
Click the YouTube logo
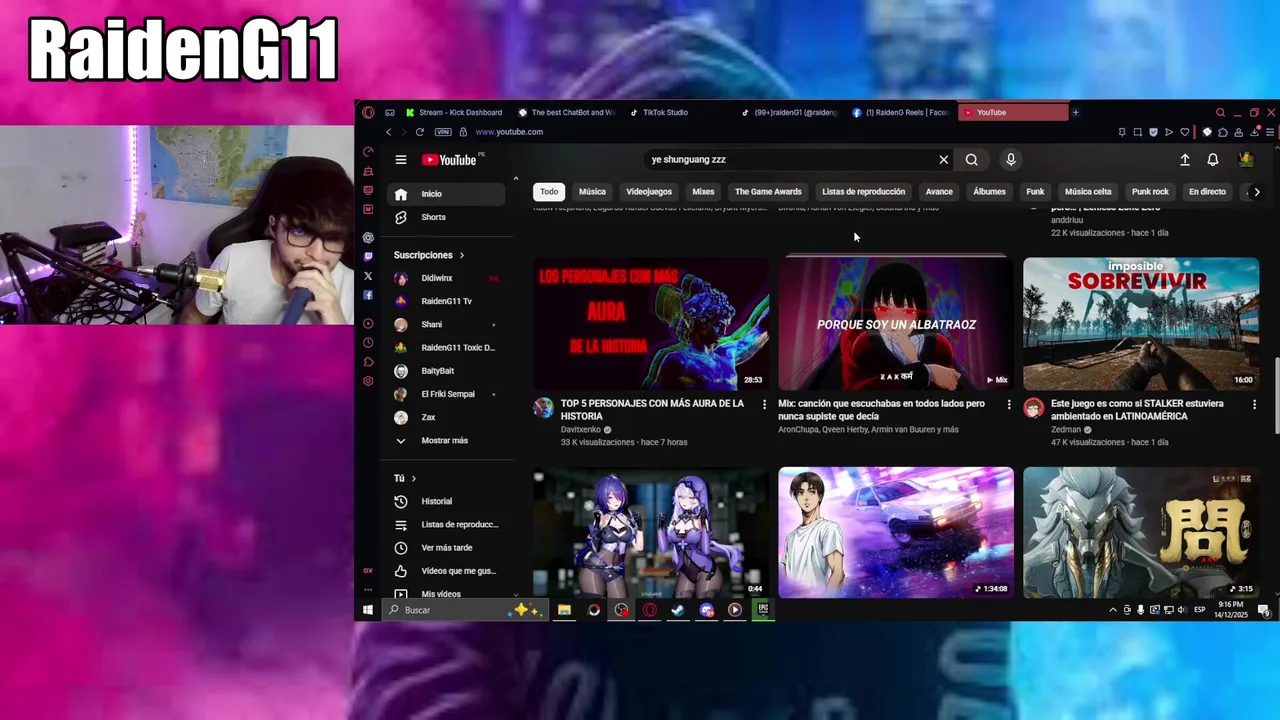click(x=449, y=160)
